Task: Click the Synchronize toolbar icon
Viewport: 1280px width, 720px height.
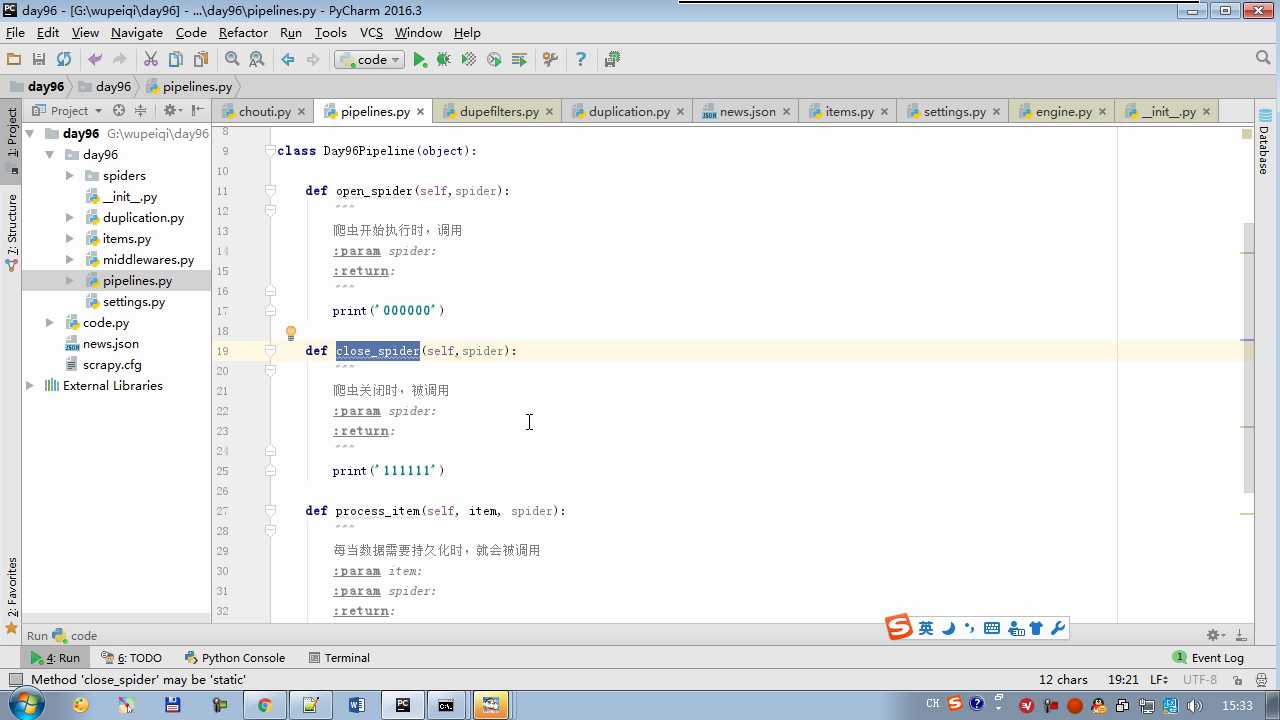Action: tap(64, 60)
